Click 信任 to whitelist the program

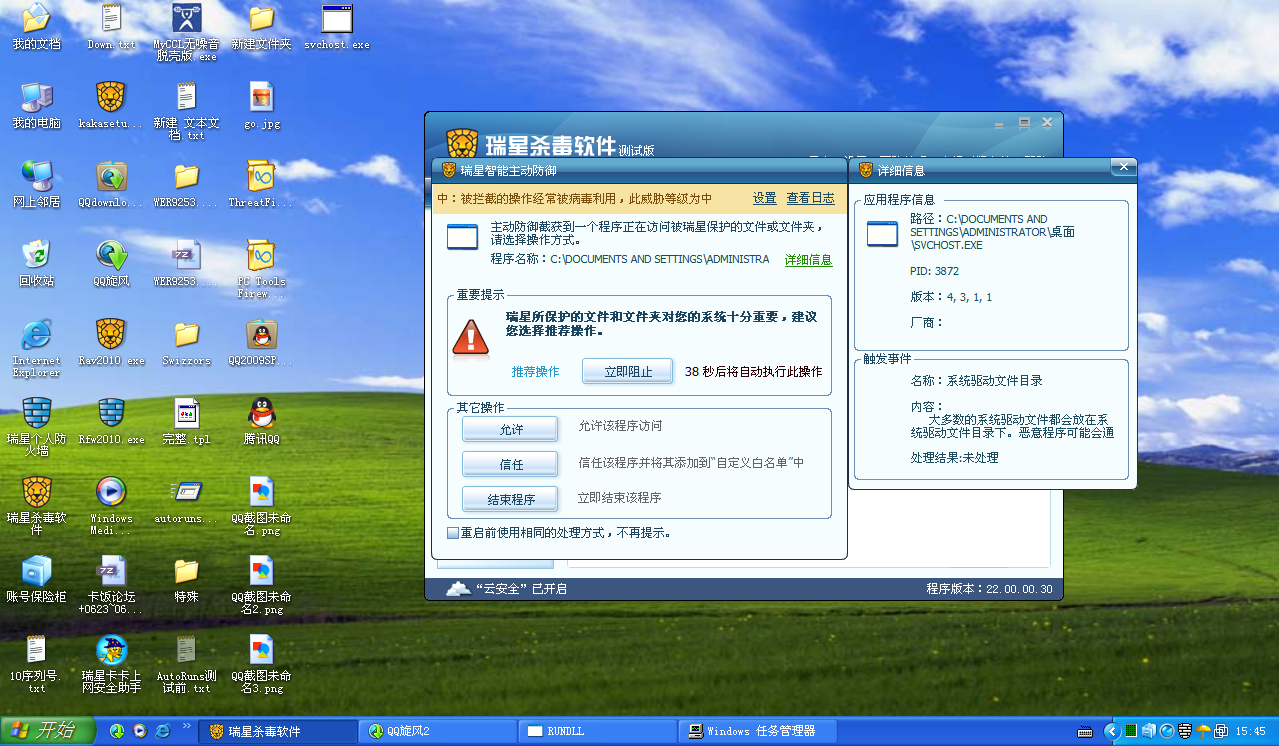coord(510,464)
